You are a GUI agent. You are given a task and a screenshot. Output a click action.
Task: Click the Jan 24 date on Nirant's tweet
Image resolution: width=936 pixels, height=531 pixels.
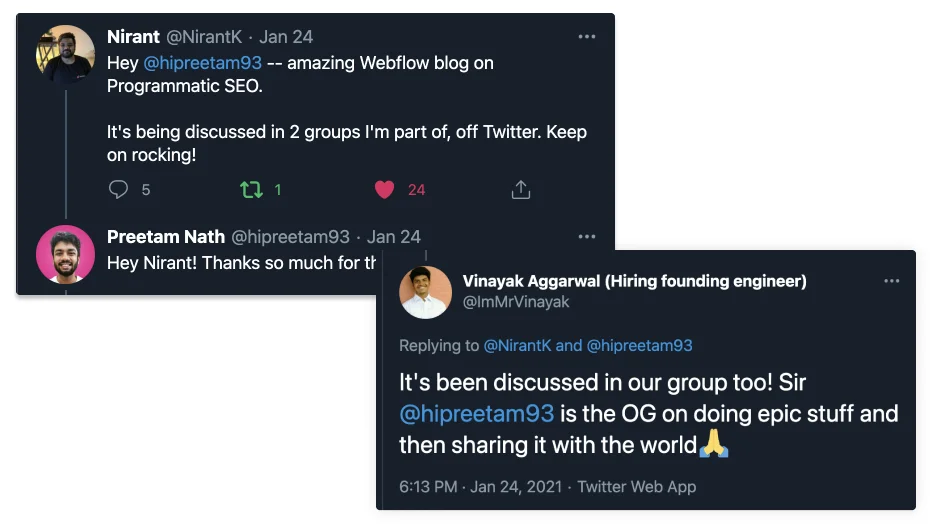pyautogui.click(x=286, y=37)
